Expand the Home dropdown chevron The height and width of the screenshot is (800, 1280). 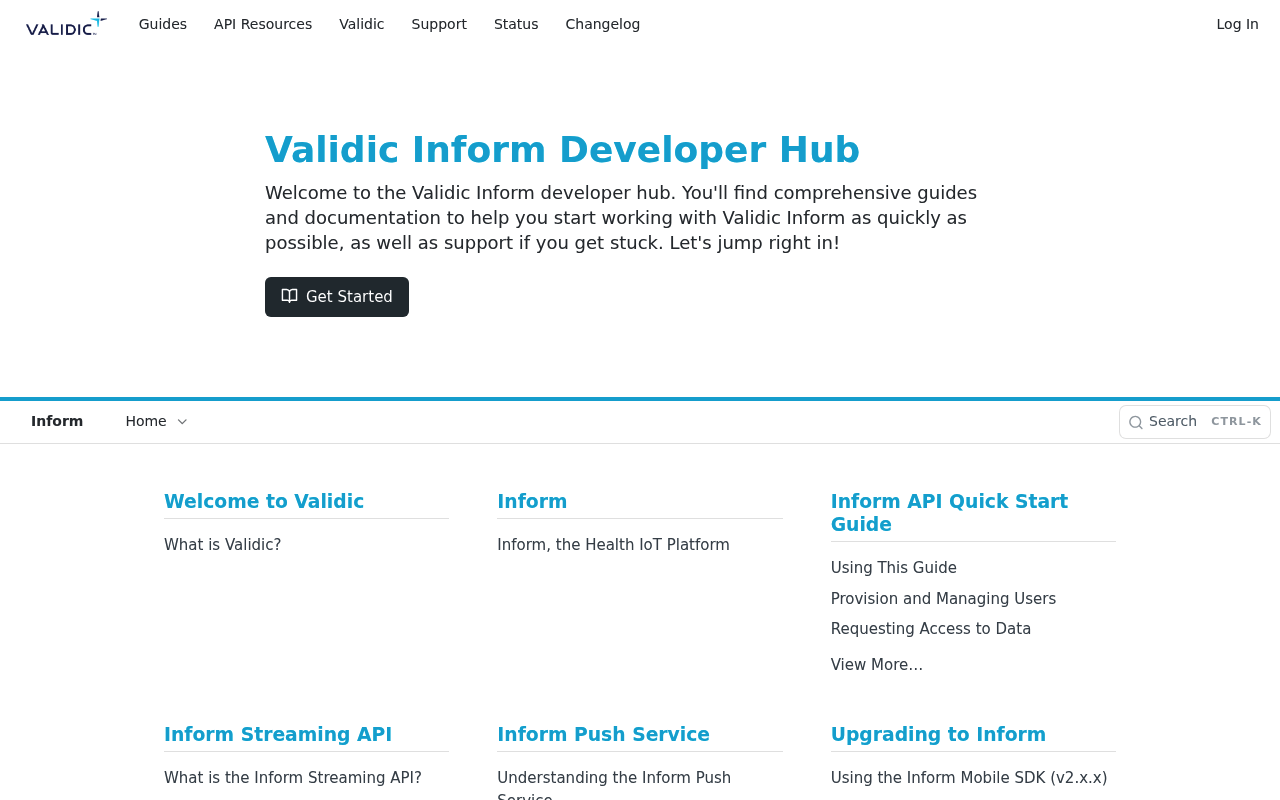(182, 422)
